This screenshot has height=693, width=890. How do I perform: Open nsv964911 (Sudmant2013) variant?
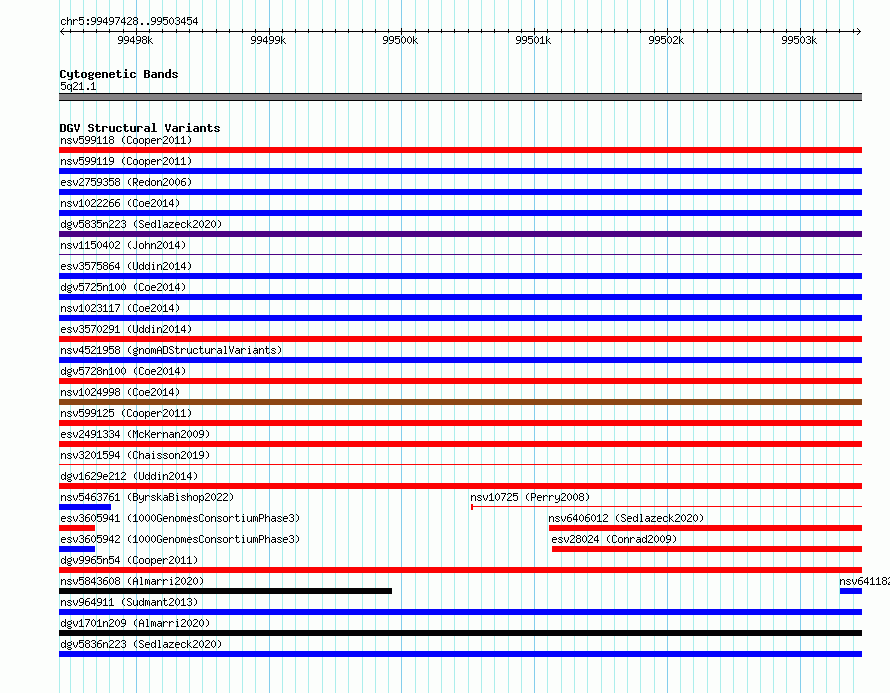(x=129, y=602)
